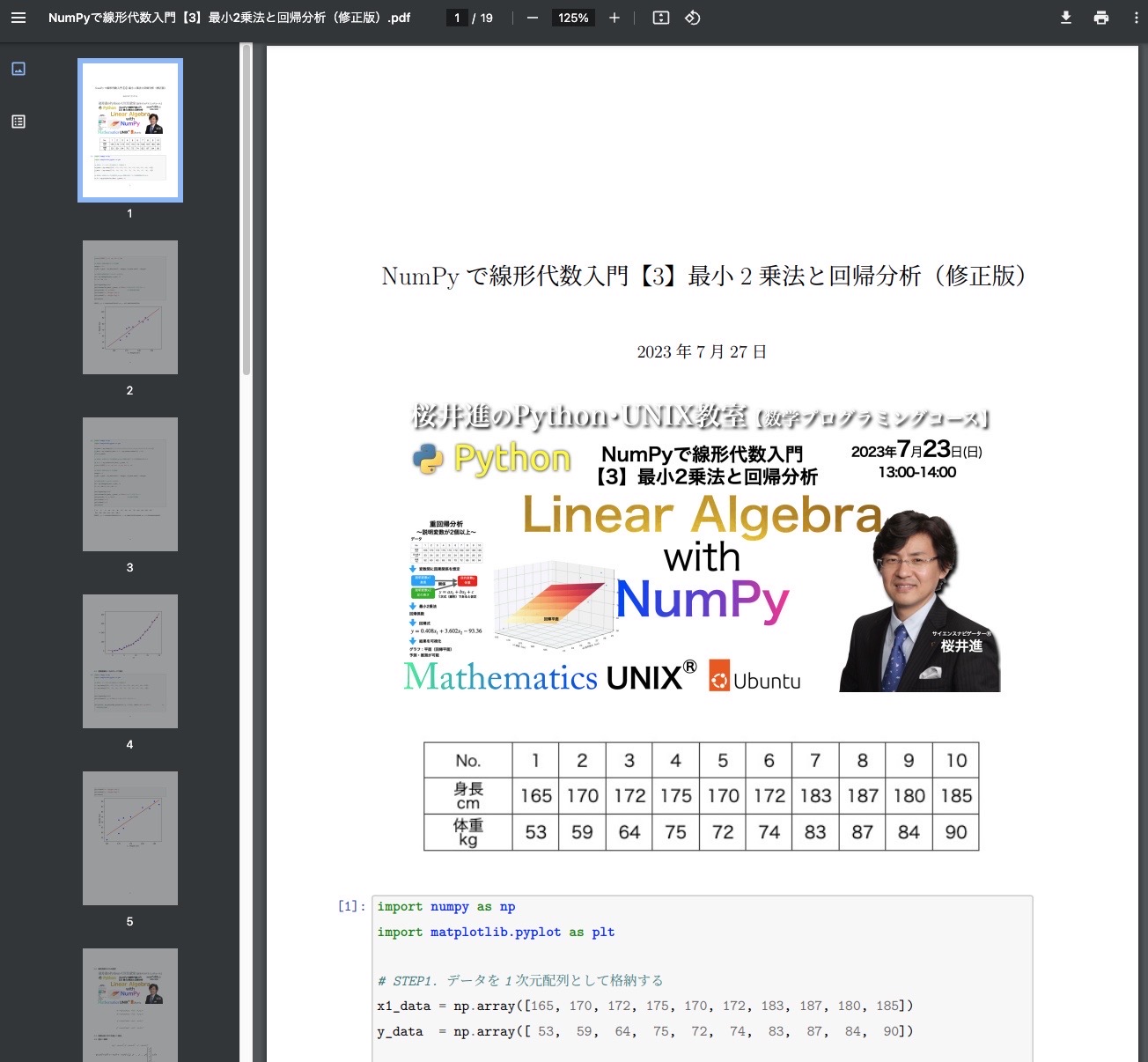Screen dimensions: 1148x1062
Task: Click the '[1]:' cell prompt
Action: [351, 906]
